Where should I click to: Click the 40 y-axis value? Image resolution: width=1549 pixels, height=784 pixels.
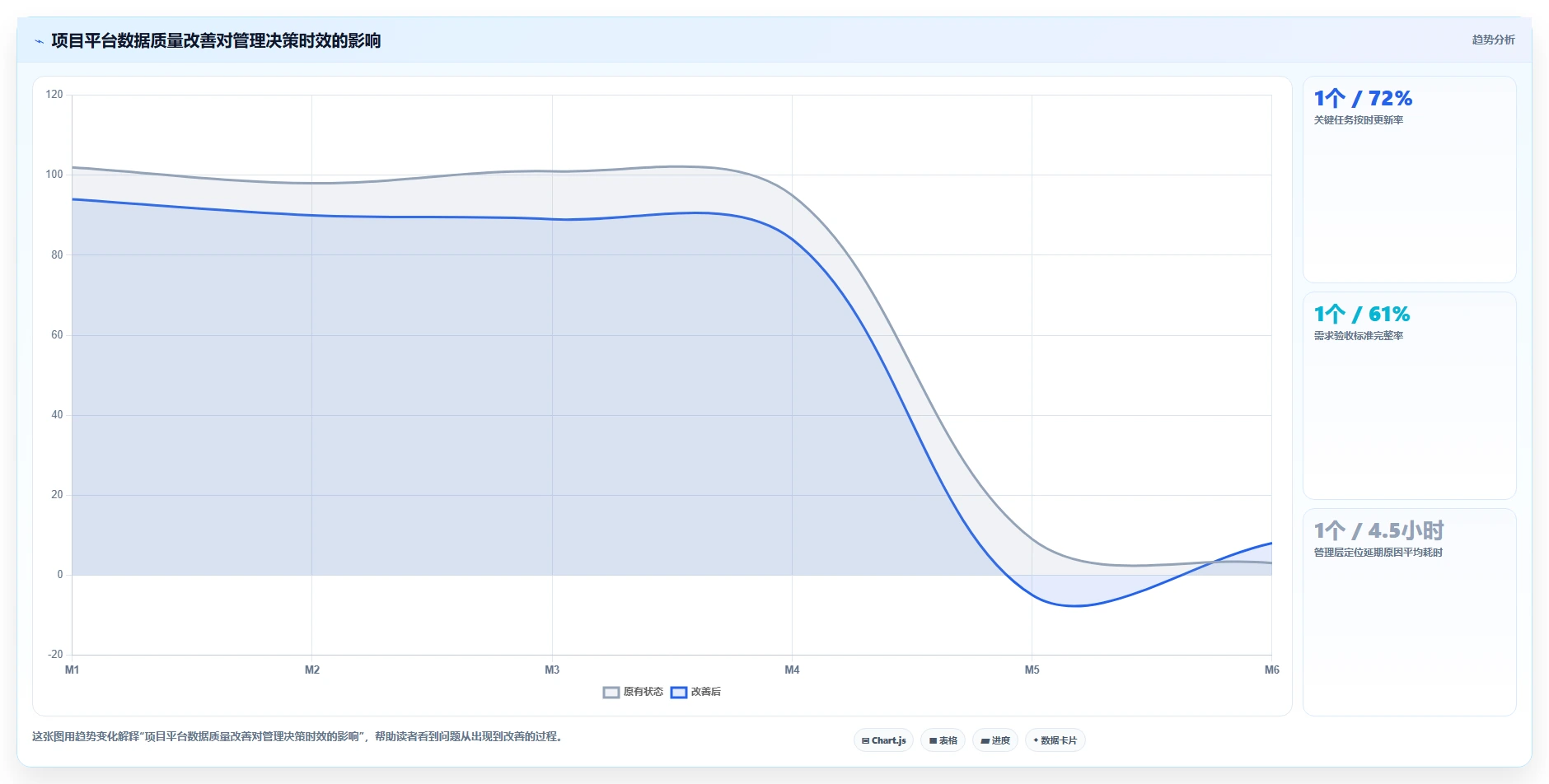pos(57,415)
